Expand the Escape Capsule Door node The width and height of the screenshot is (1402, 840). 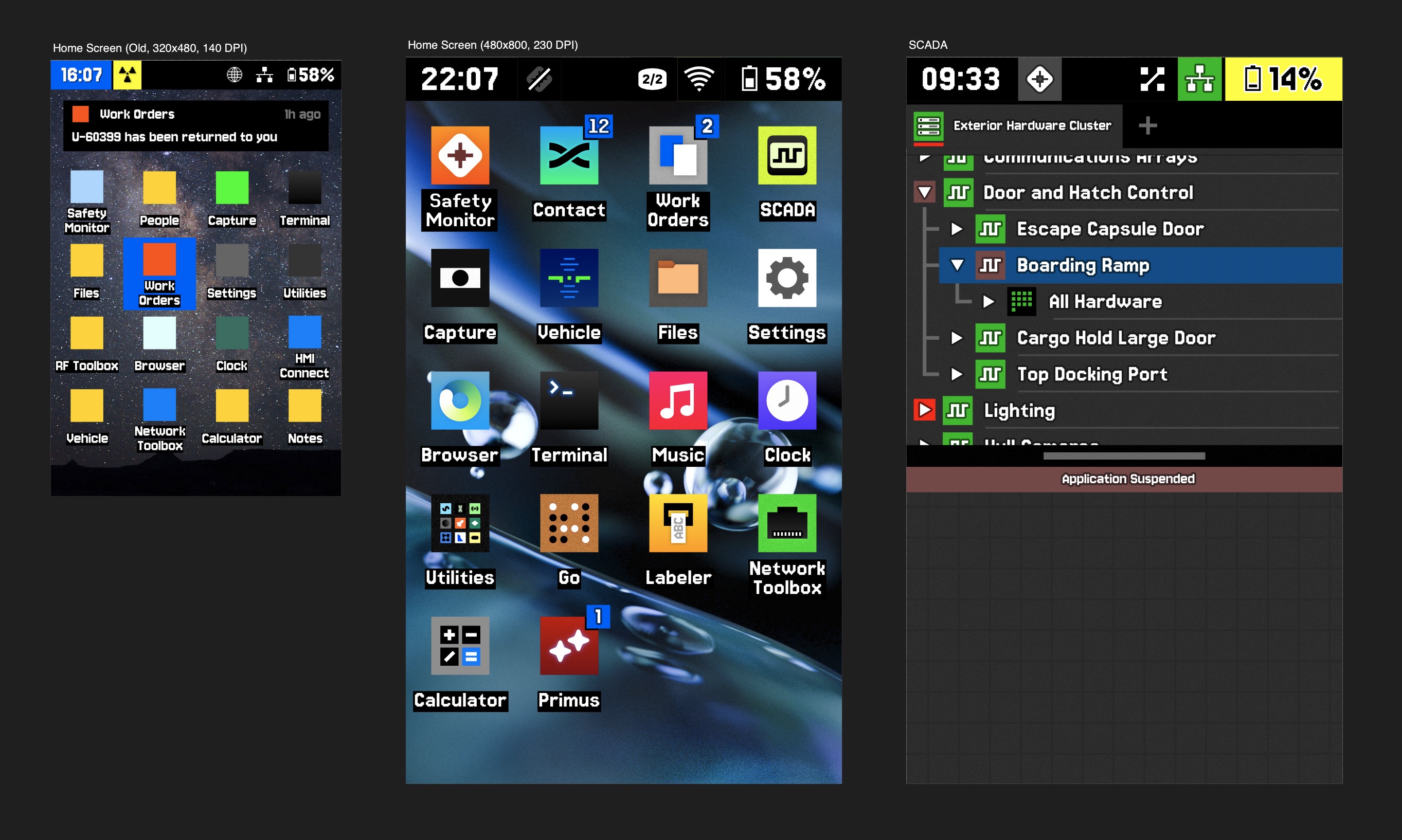click(957, 229)
